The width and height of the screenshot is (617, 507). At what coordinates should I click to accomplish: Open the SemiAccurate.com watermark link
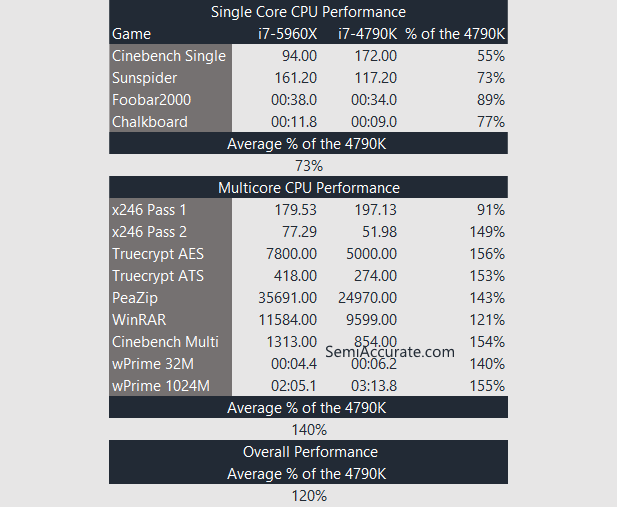coord(390,351)
